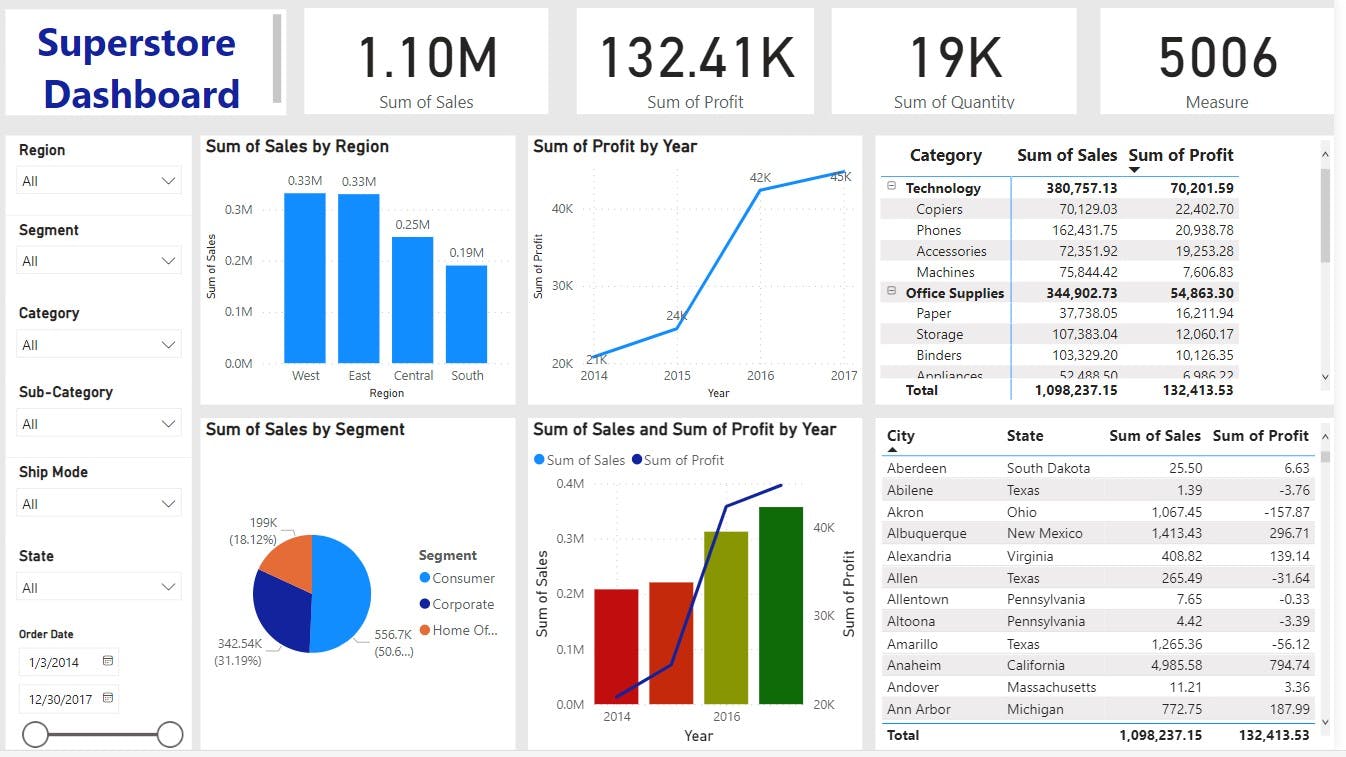1346x757 pixels.
Task: Open the Segment slicer dropdown
Action: (100, 261)
